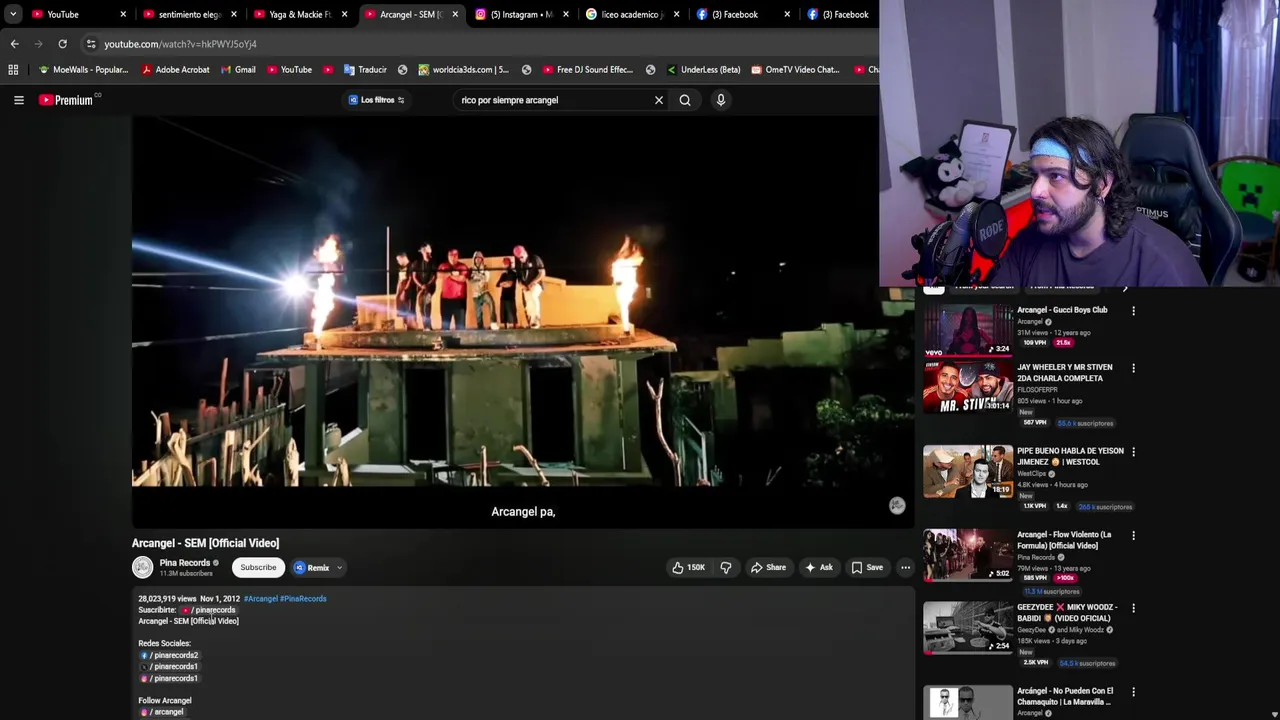Switch to the 'Yaga & Mackie' tab
The image size is (1280, 720).
300,14
